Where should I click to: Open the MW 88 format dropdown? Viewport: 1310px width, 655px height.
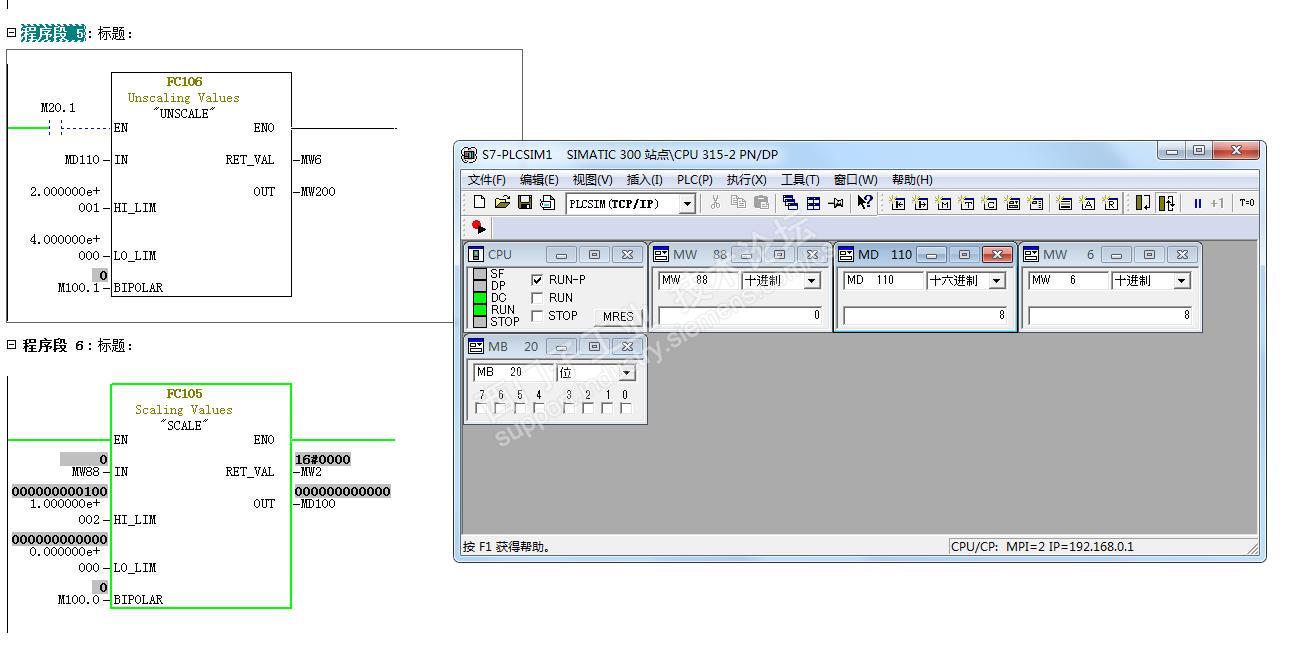[x=812, y=281]
